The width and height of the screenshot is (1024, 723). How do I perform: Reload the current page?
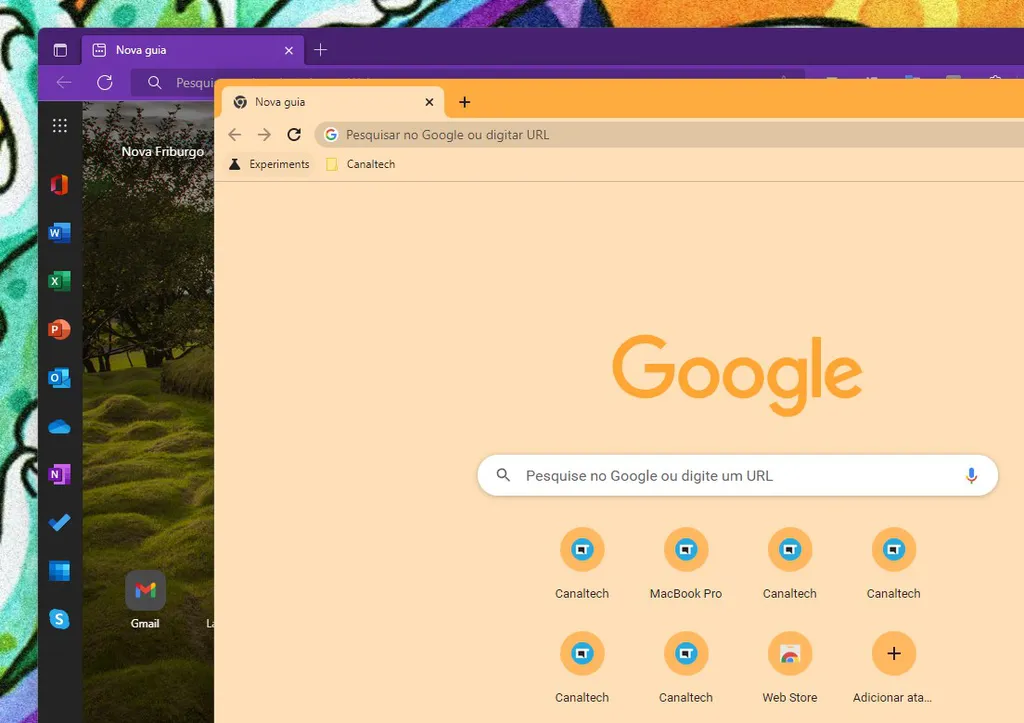pyautogui.click(x=294, y=134)
